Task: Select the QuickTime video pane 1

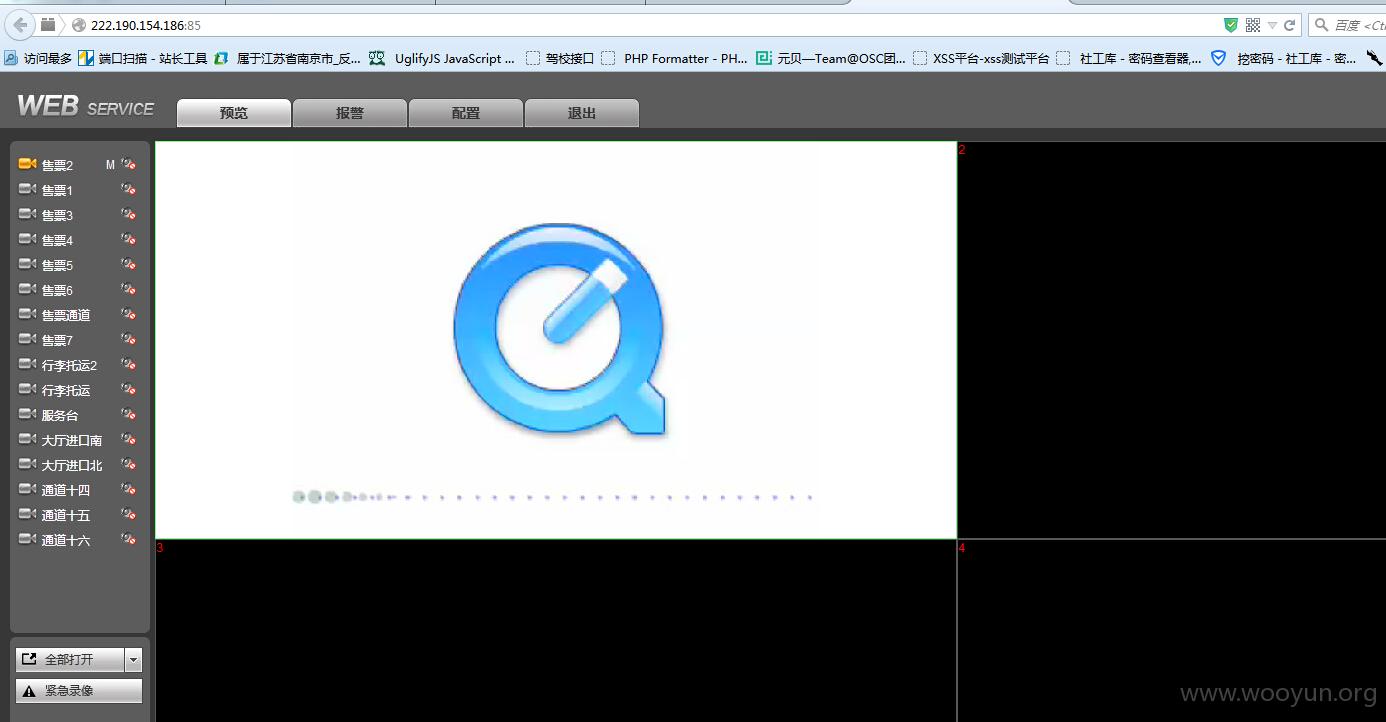Action: (556, 340)
